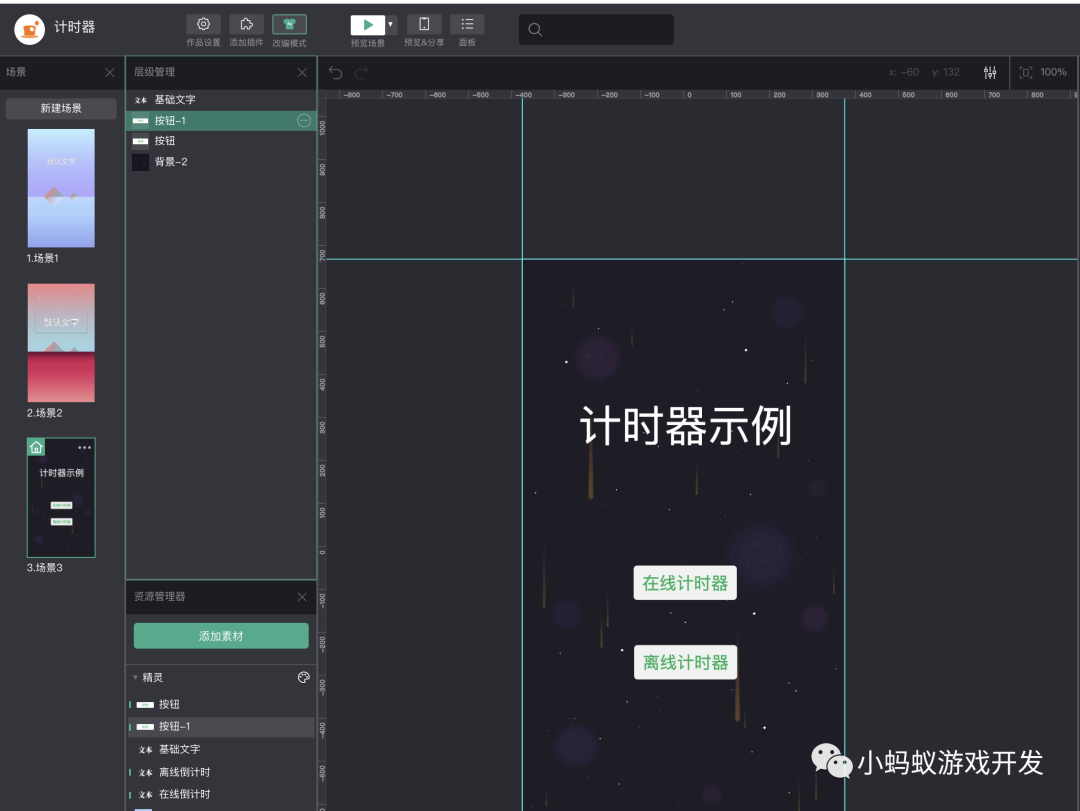Play the scene with 预览场景 button
This screenshot has height=811, width=1080.
point(368,25)
